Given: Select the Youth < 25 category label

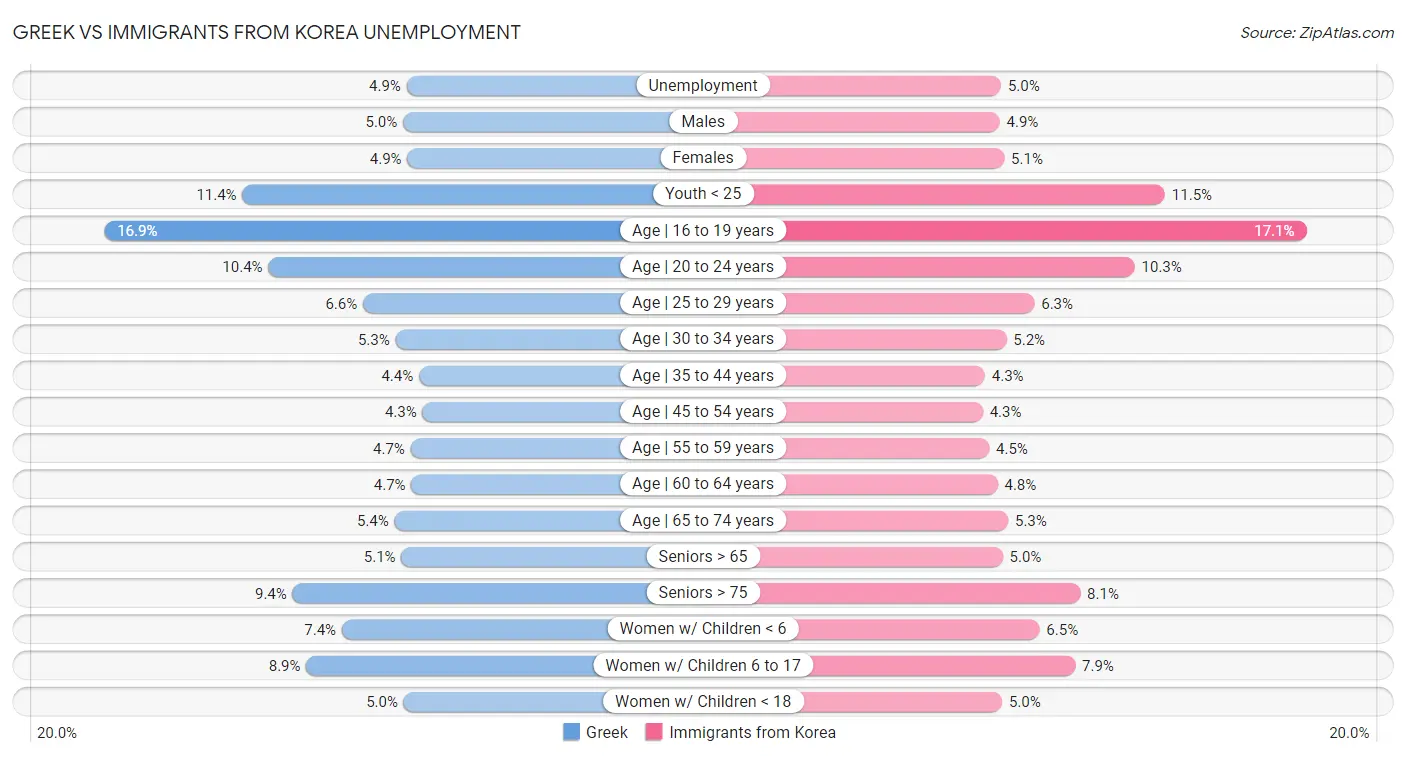Looking at the screenshot, I should coord(703,194).
